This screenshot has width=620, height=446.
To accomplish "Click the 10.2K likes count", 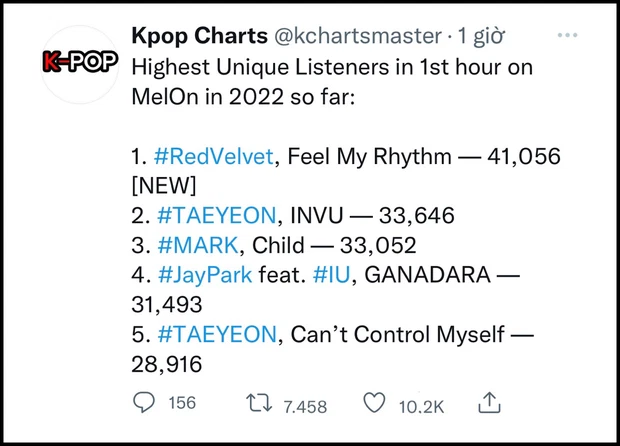I will tap(422, 407).
